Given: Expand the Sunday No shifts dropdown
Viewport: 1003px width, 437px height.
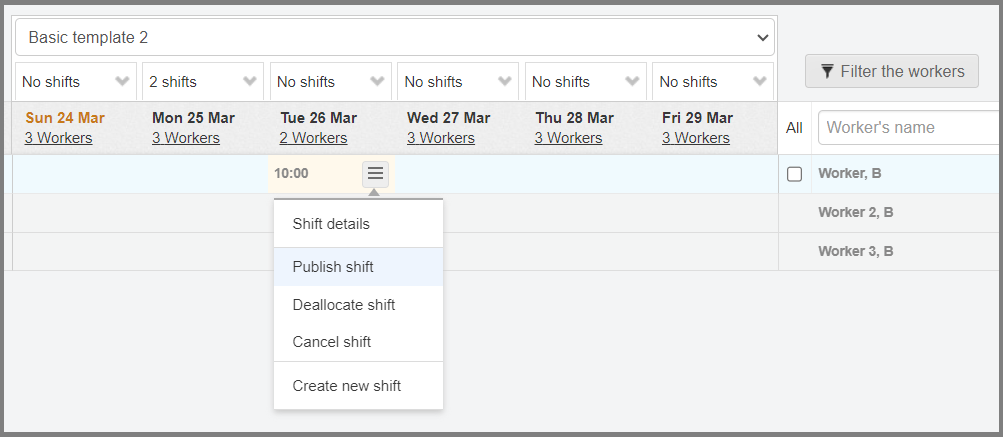Looking at the screenshot, I should pos(76,82).
